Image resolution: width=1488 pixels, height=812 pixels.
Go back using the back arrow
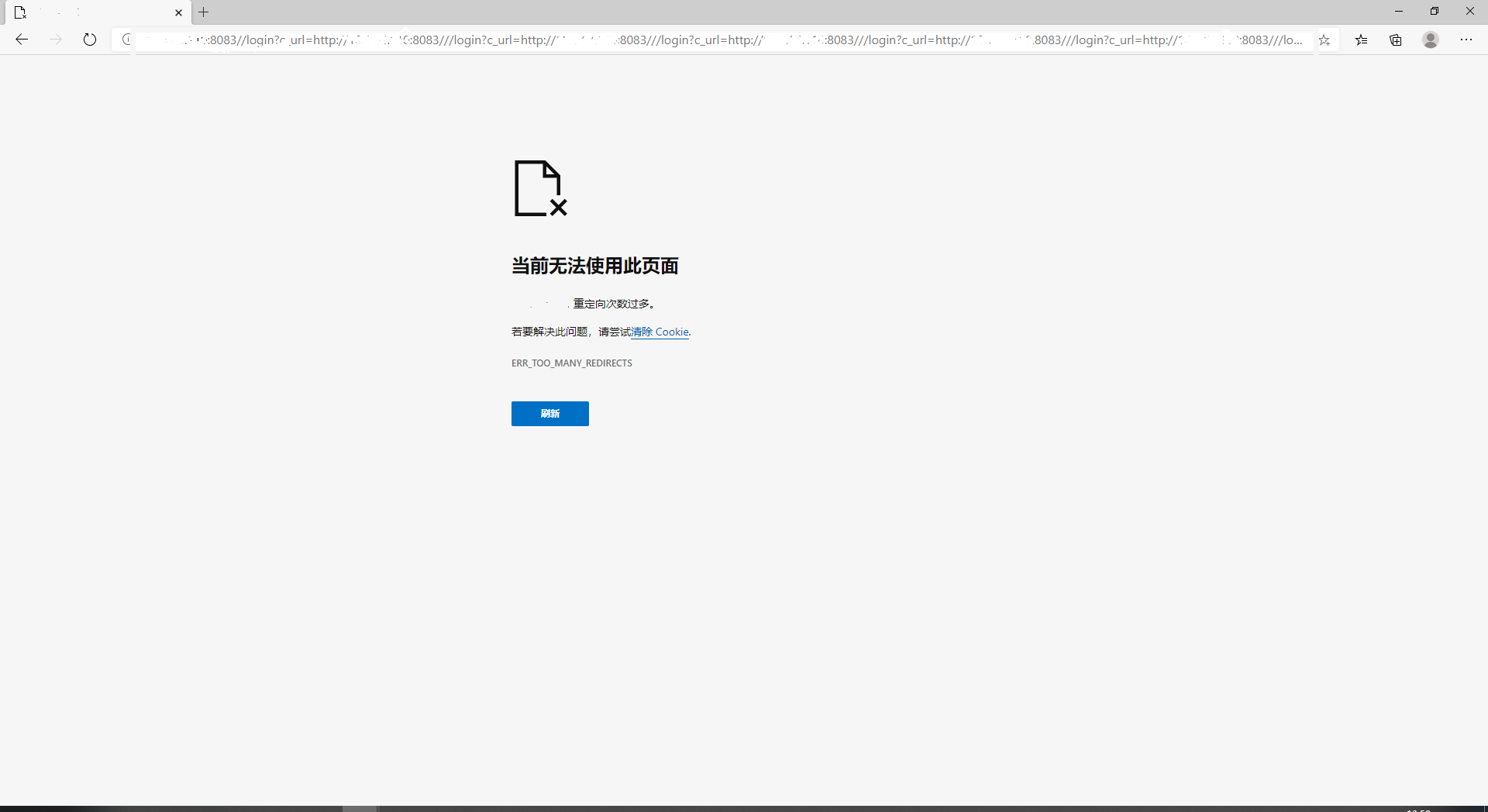pyautogui.click(x=21, y=40)
